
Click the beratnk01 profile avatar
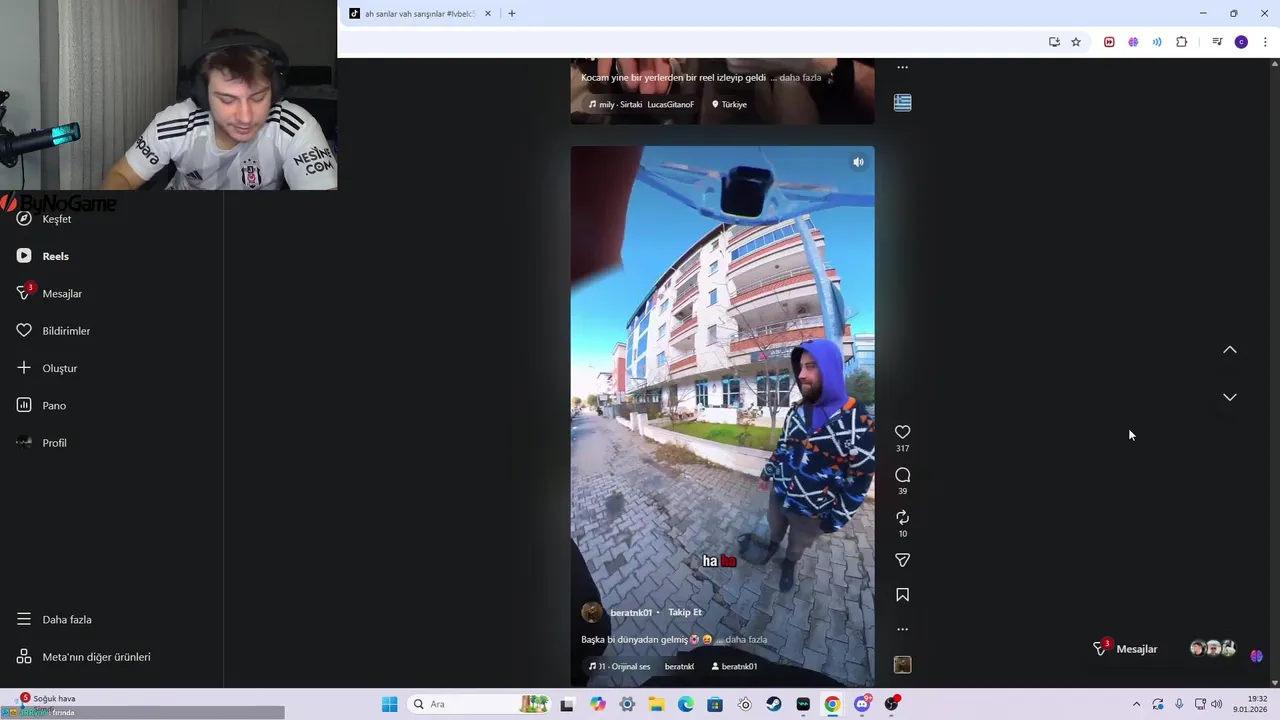click(x=592, y=612)
